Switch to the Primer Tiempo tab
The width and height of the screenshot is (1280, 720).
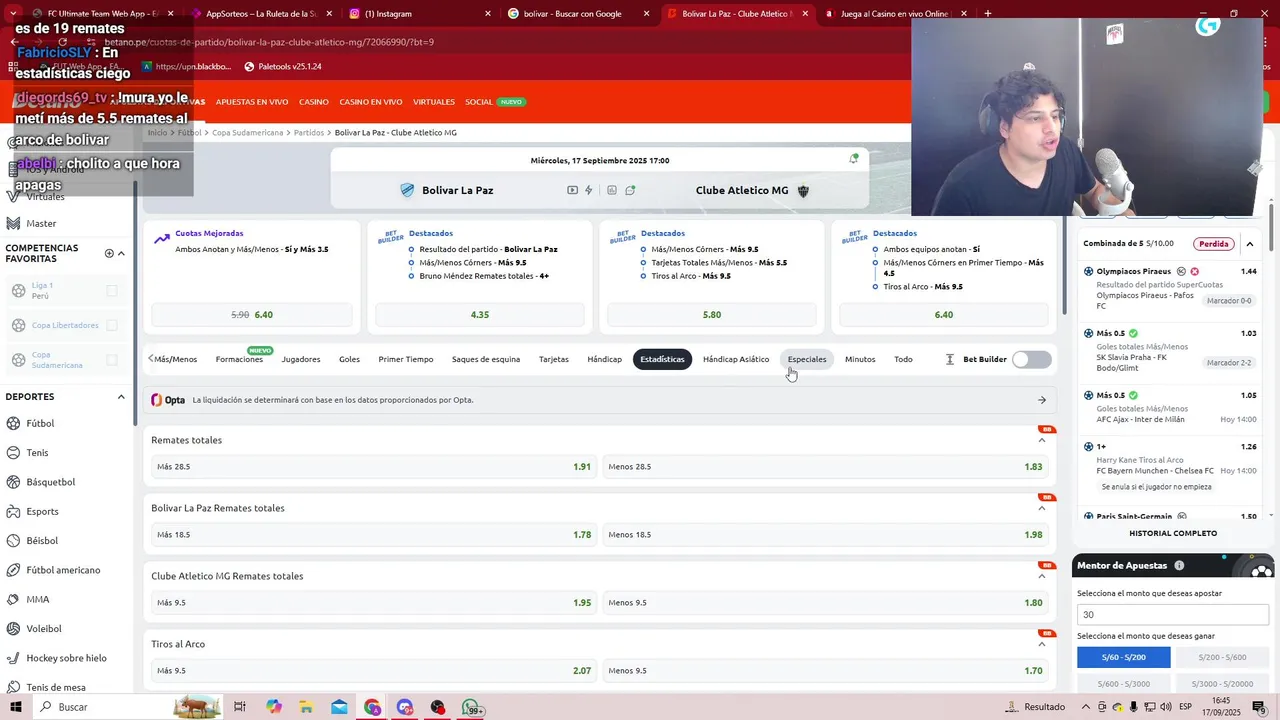click(x=406, y=359)
